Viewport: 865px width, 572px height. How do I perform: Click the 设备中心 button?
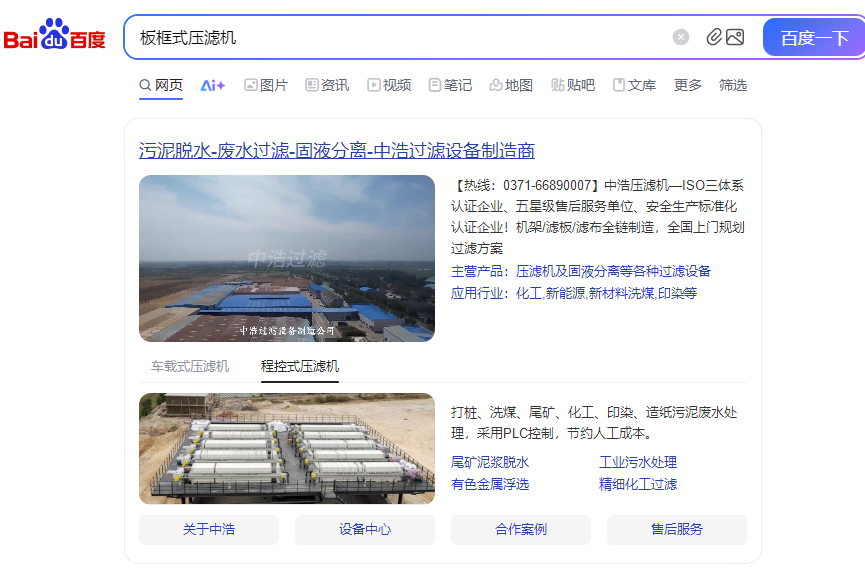tap(365, 530)
